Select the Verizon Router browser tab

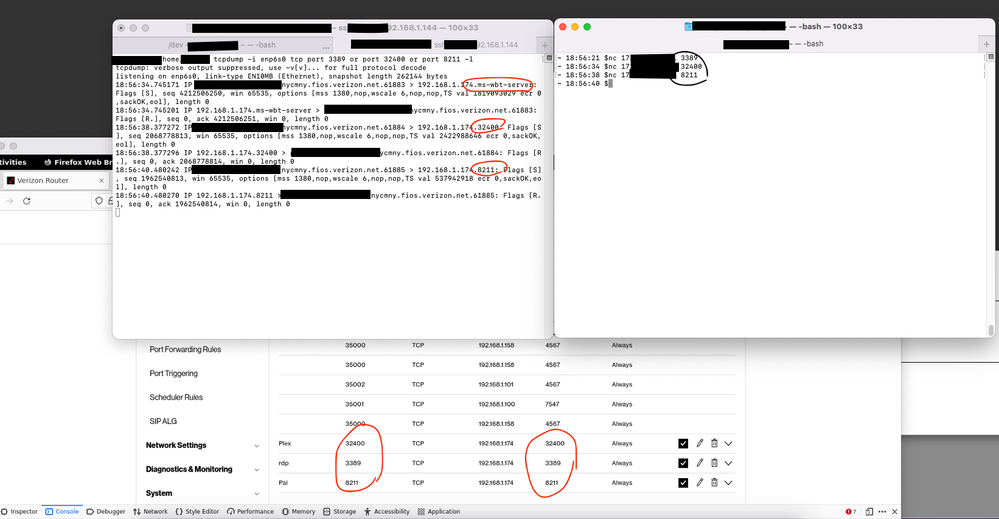[x=55, y=181]
